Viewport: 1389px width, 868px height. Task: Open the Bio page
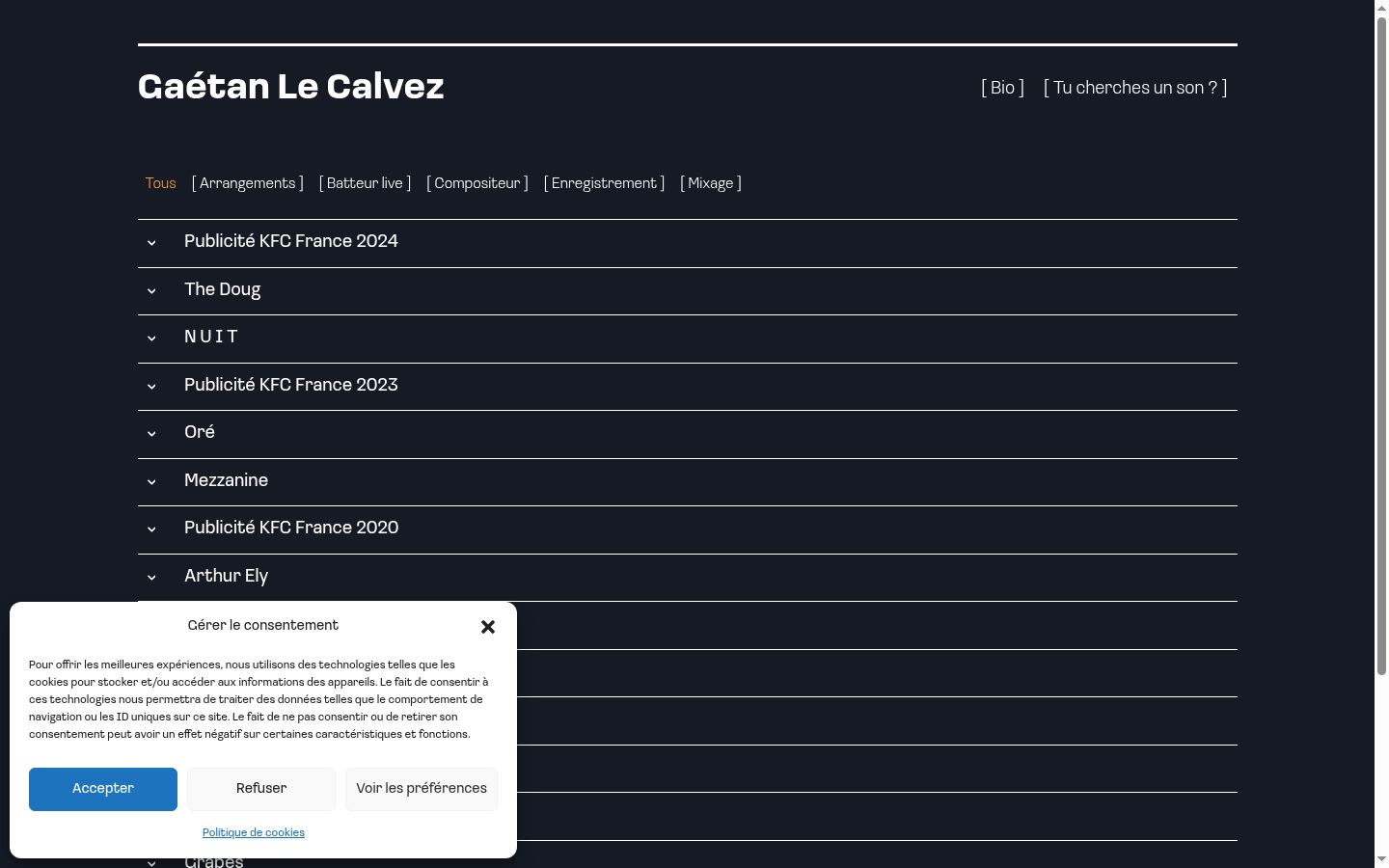tap(1003, 88)
